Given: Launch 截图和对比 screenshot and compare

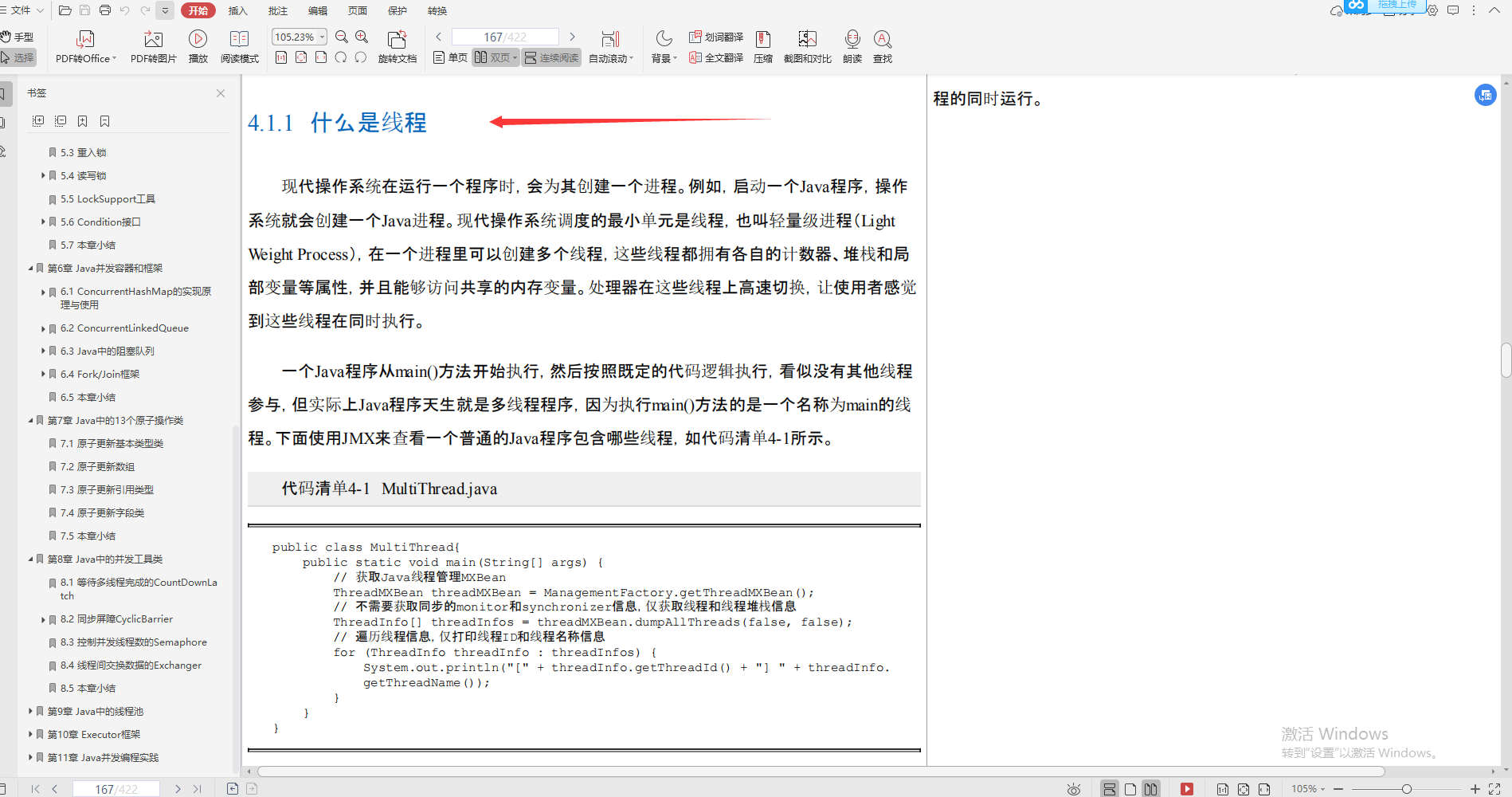Looking at the screenshot, I should click(x=807, y=45).
